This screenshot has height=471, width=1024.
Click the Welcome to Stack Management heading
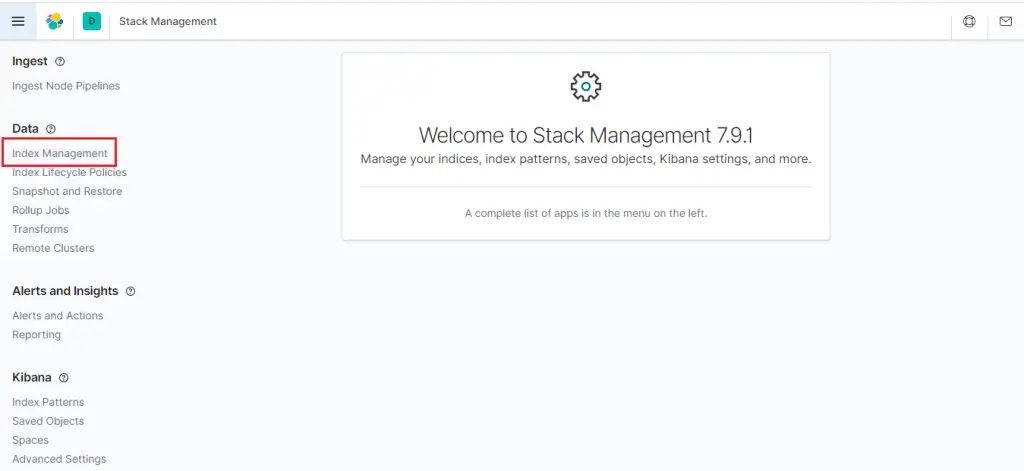(x=586, y=135)
